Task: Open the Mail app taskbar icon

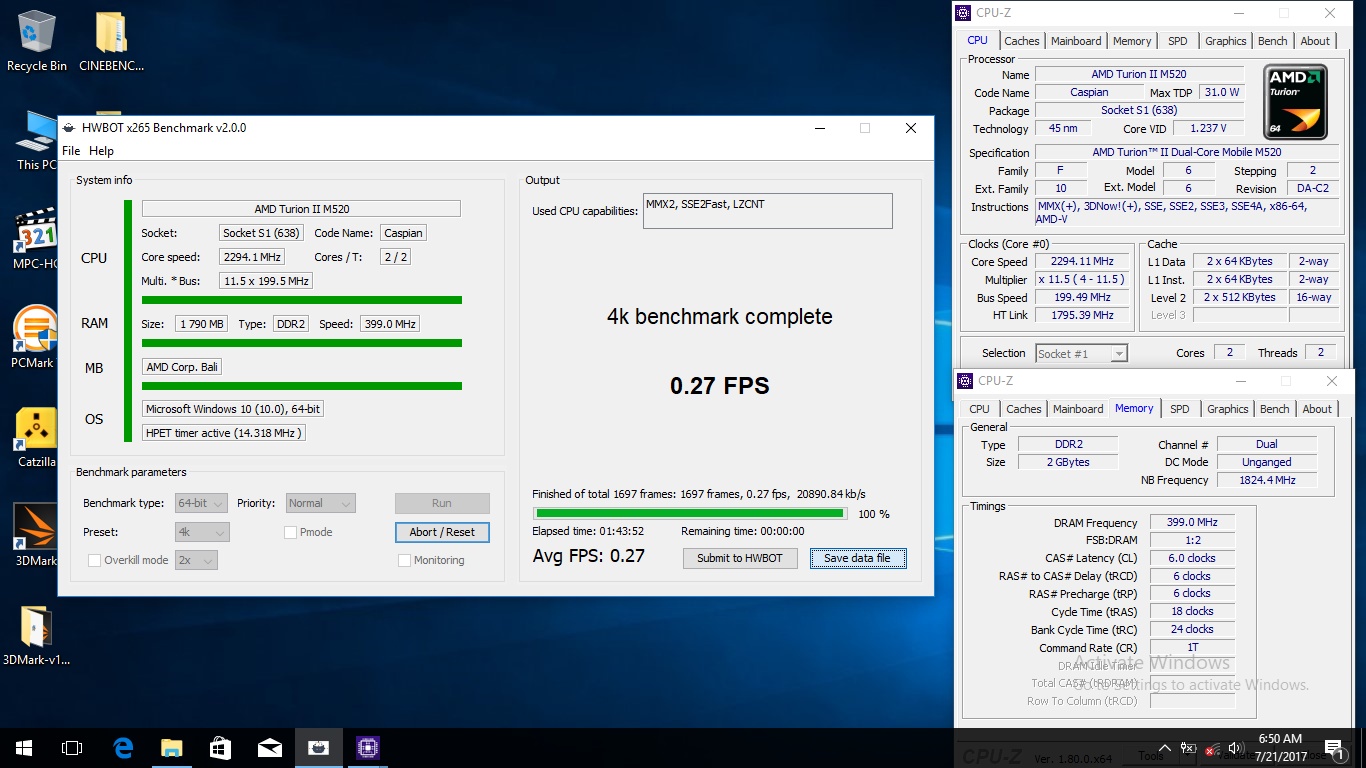Action: point(269,748)
